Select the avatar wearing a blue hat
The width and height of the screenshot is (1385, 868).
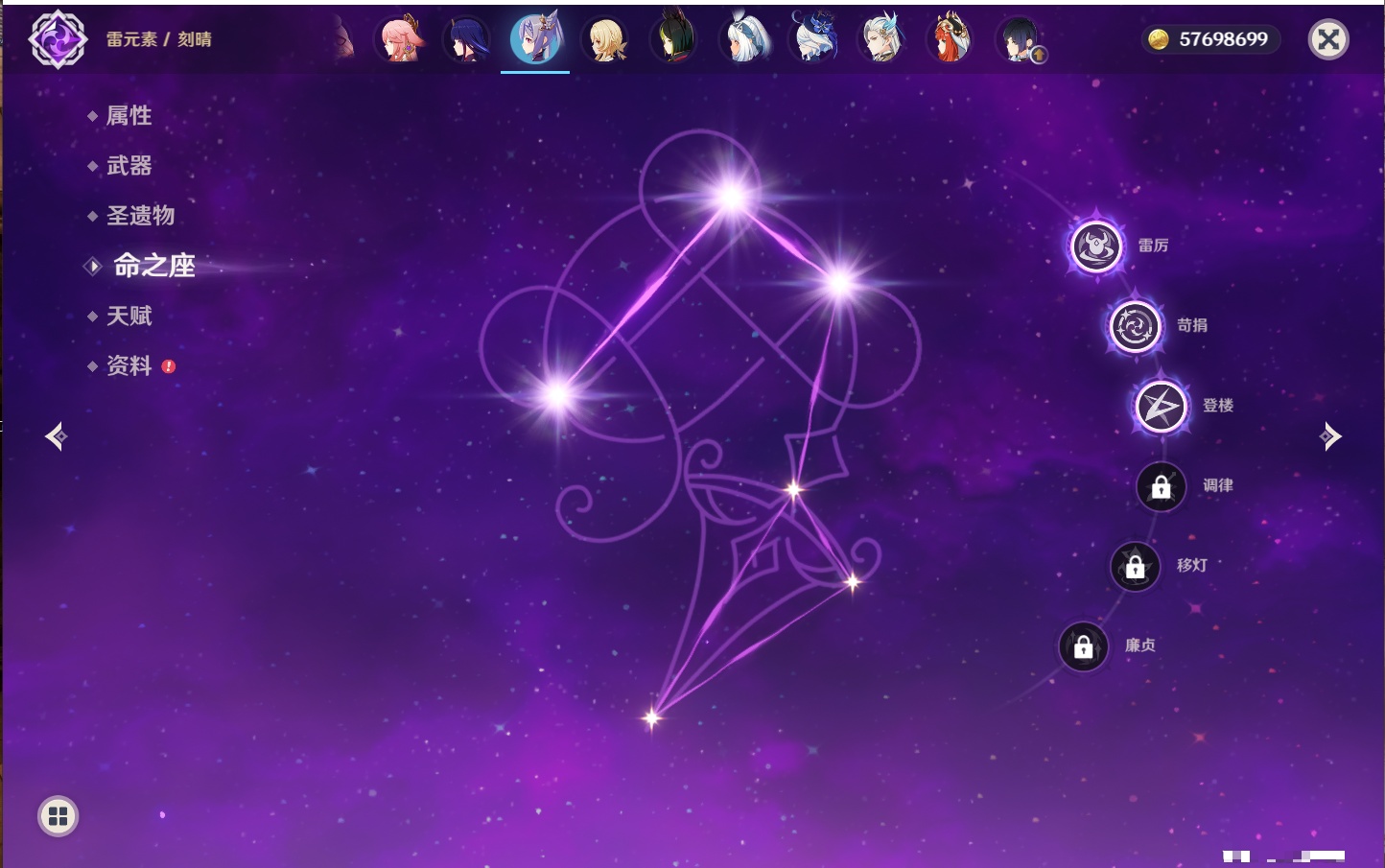click(812, 39)
